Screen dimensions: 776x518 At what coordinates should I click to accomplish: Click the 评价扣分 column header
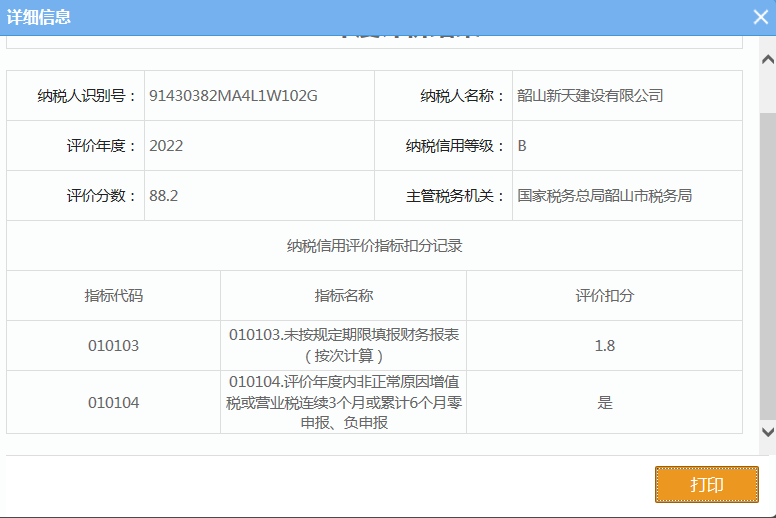[x=604, y=296]
